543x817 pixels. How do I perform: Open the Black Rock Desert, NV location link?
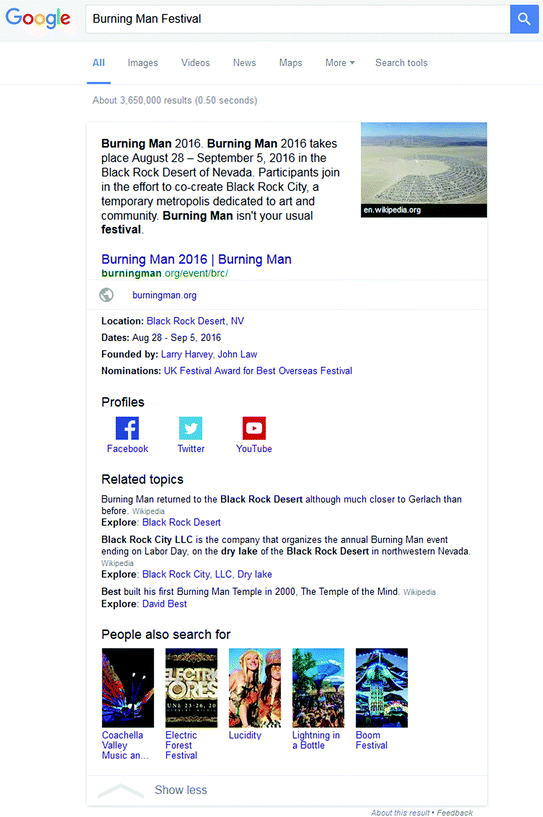195,321
